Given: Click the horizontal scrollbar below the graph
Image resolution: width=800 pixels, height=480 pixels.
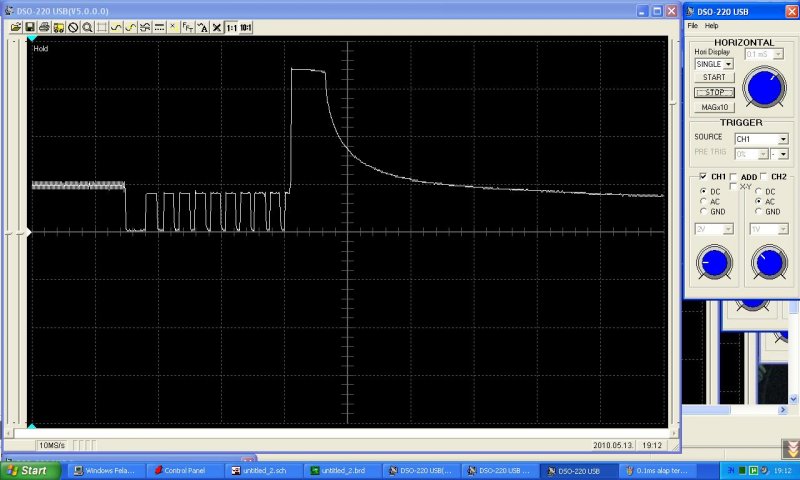Looking at the screenshot, I should (x=342, y=433).
